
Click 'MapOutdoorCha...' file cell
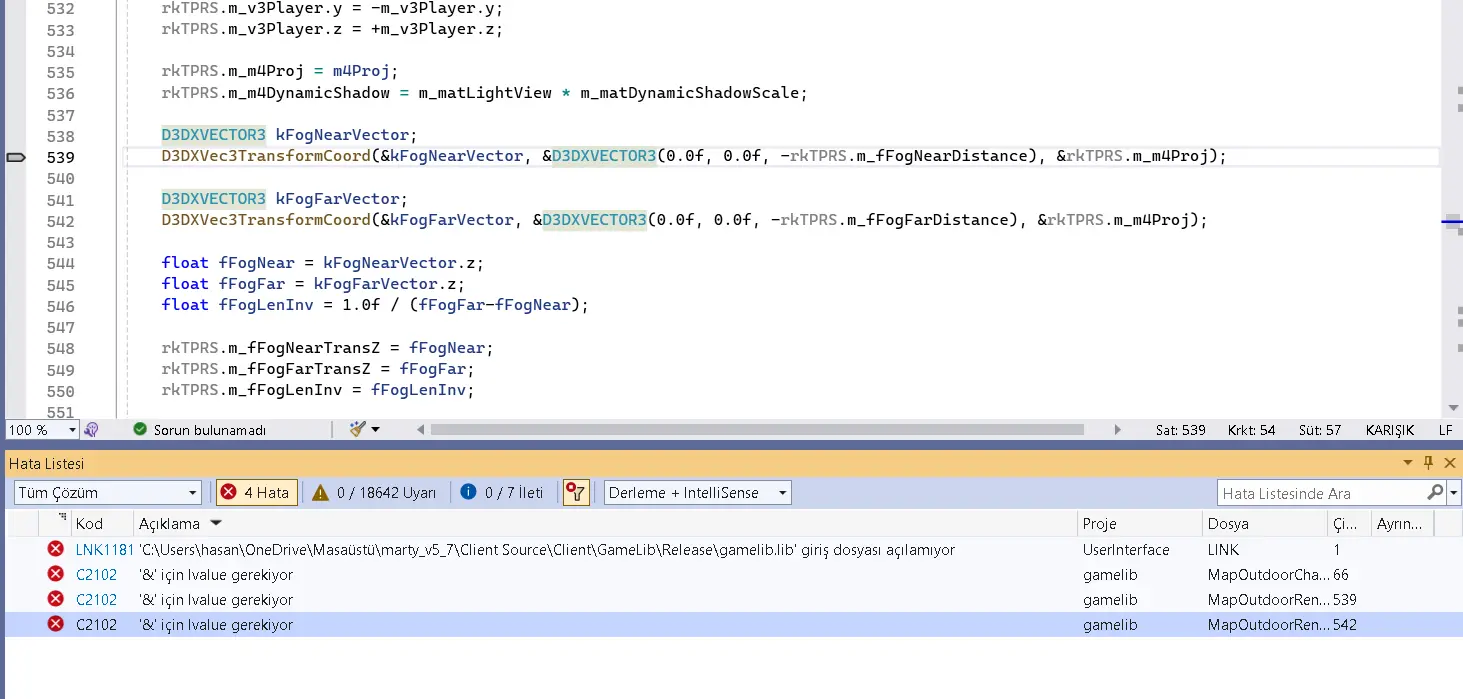tap(1269, 575)
